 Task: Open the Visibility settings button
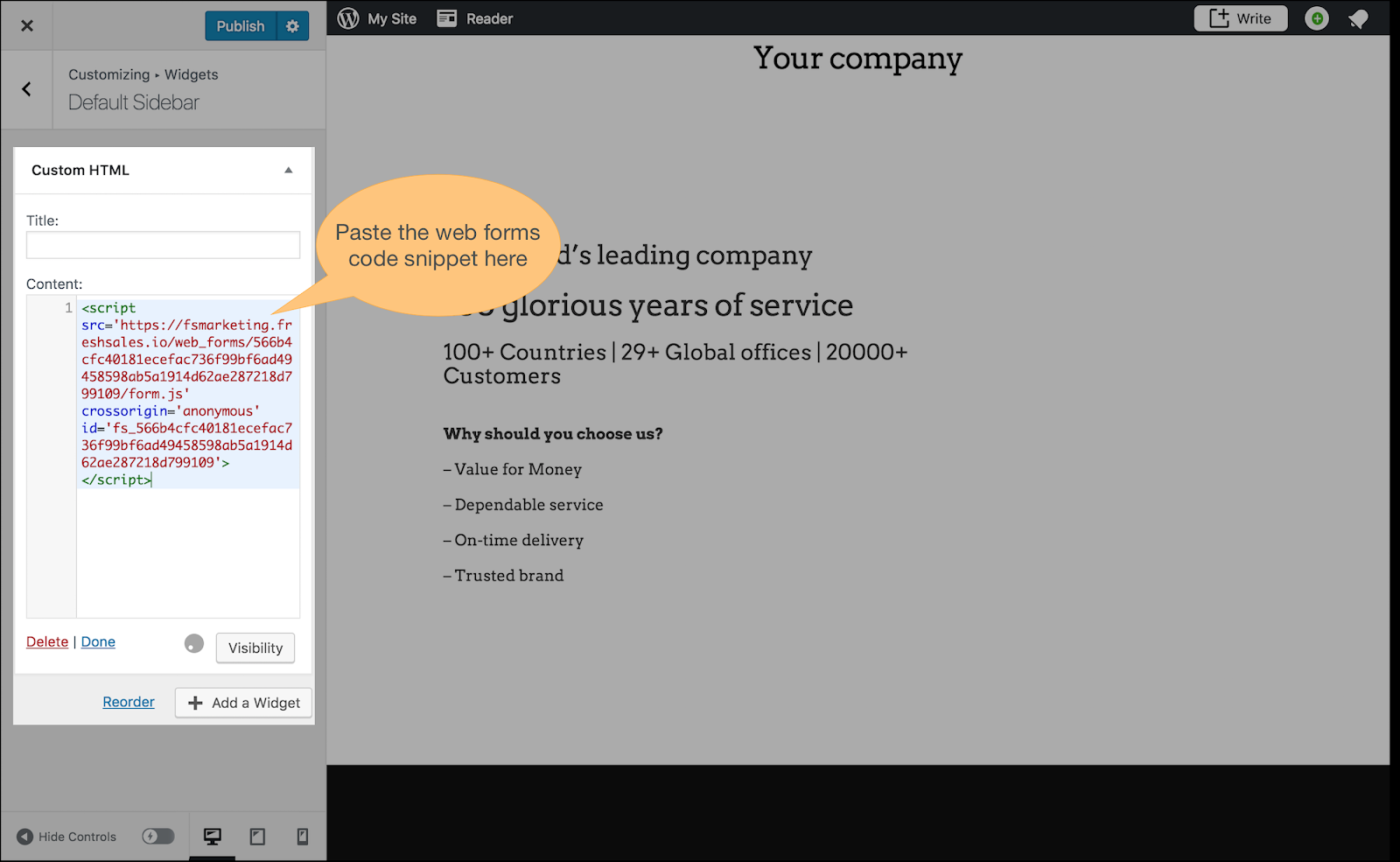255,648
